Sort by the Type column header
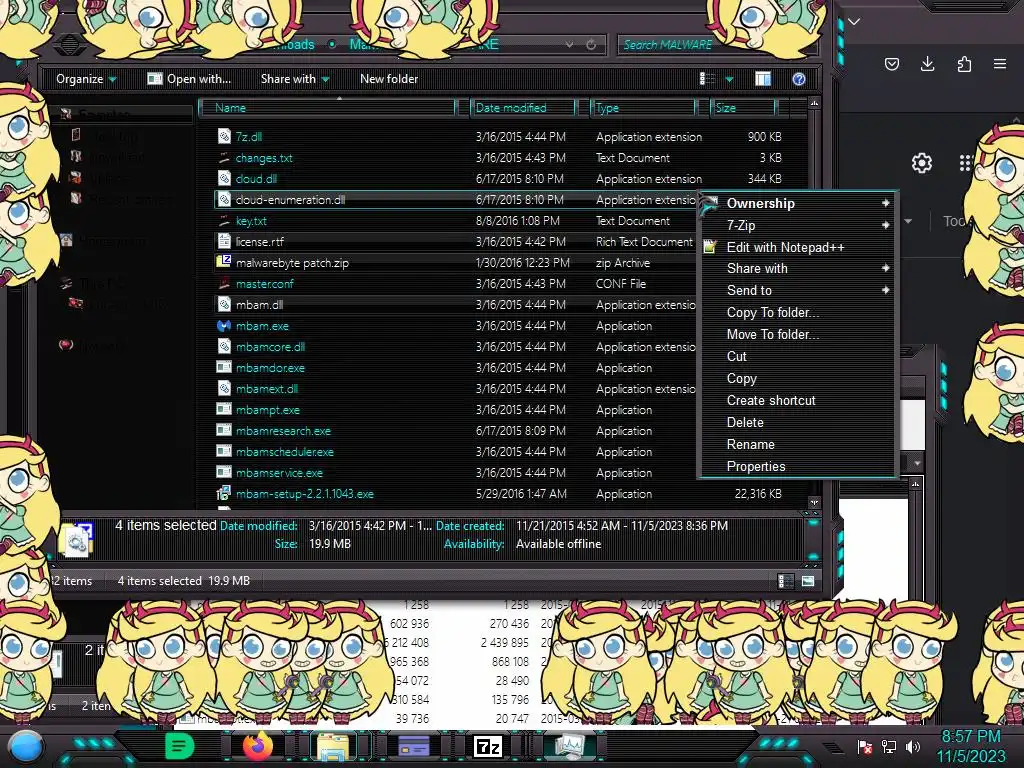The height and width of the screenshot is (768, 1024). point(643,108)
